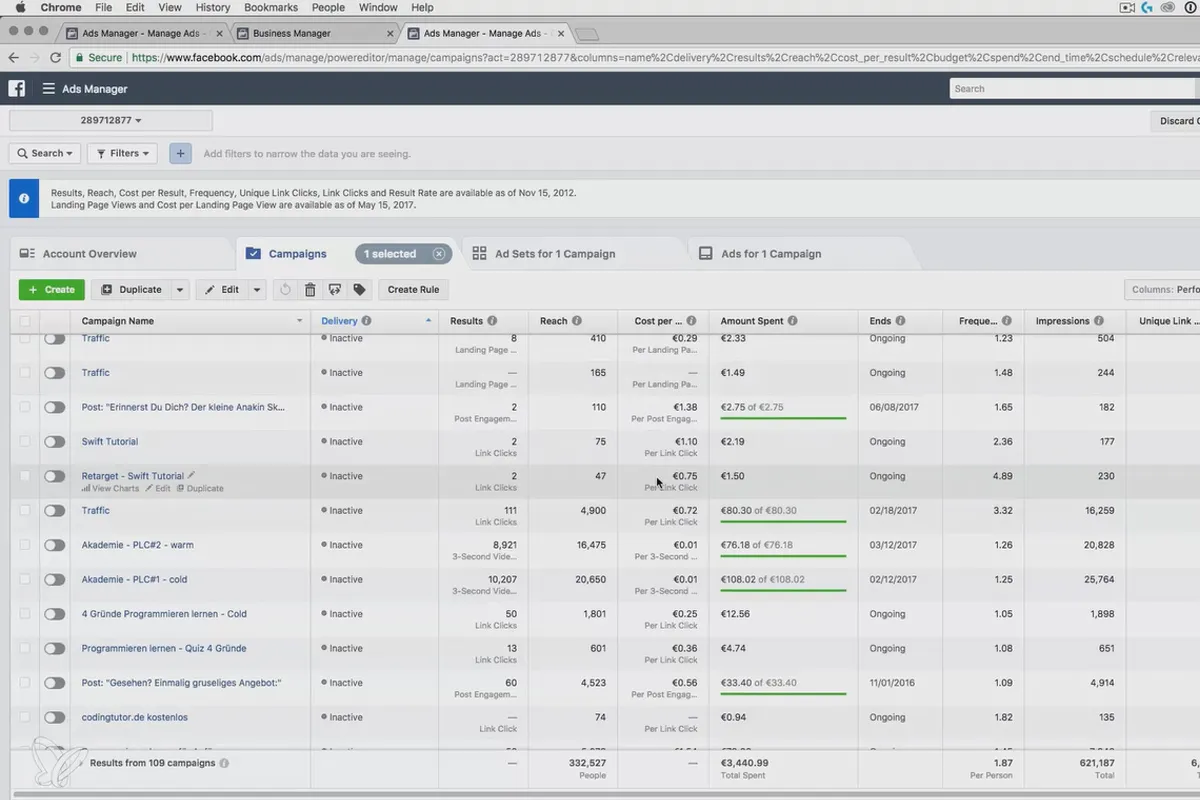Click the blue plus add-filter icon
Image resolution: width=1200 pixels, height=800 pixels.
(x=180, y=153)
